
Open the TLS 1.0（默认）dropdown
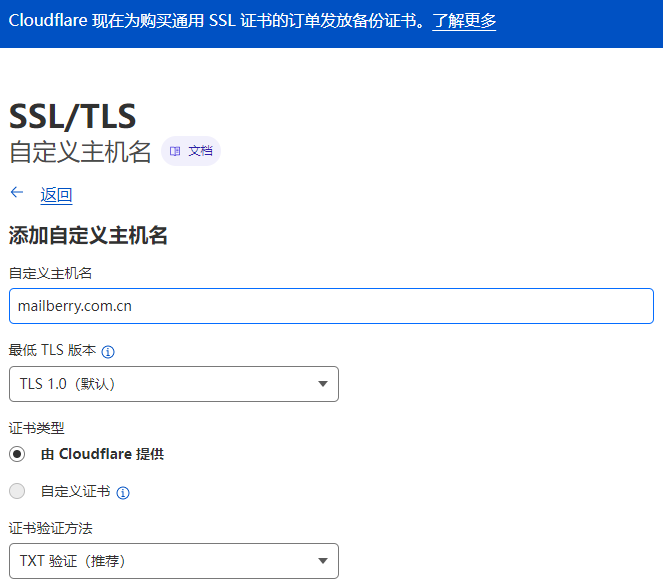coord(174,384)
